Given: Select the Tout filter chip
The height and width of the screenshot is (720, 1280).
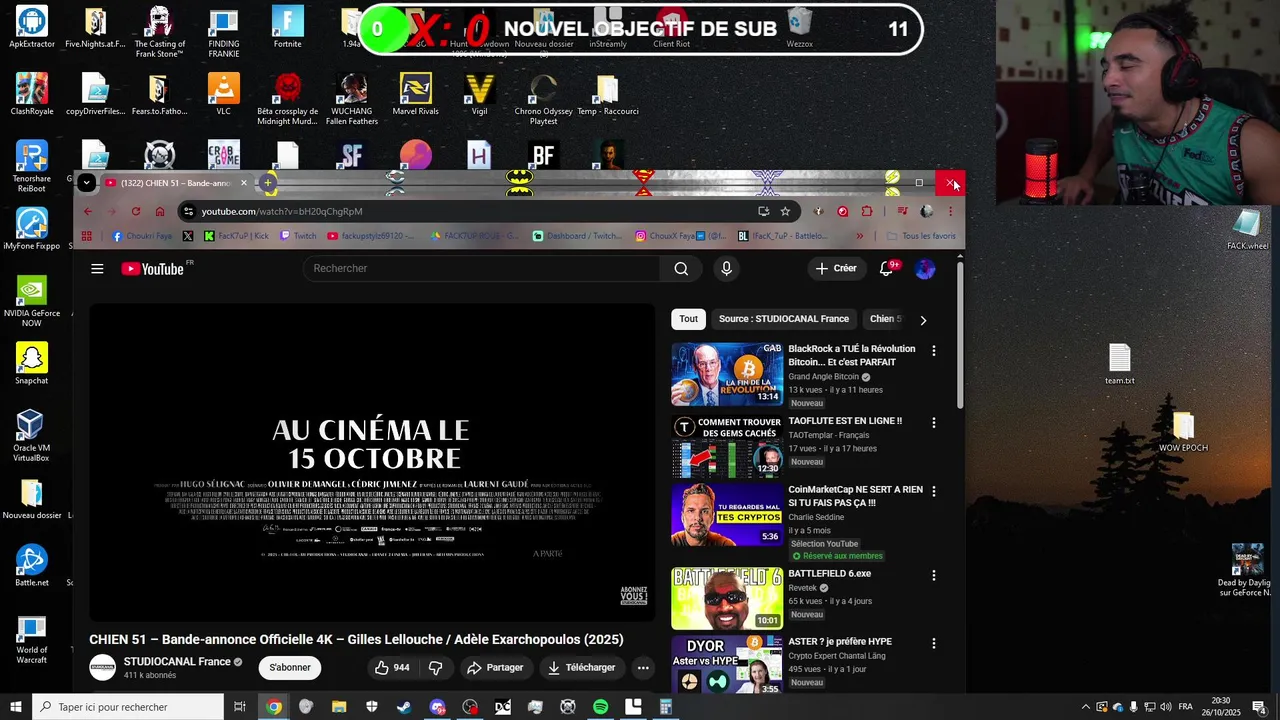Looking at the screenshot, I should (x=689, y=319).
